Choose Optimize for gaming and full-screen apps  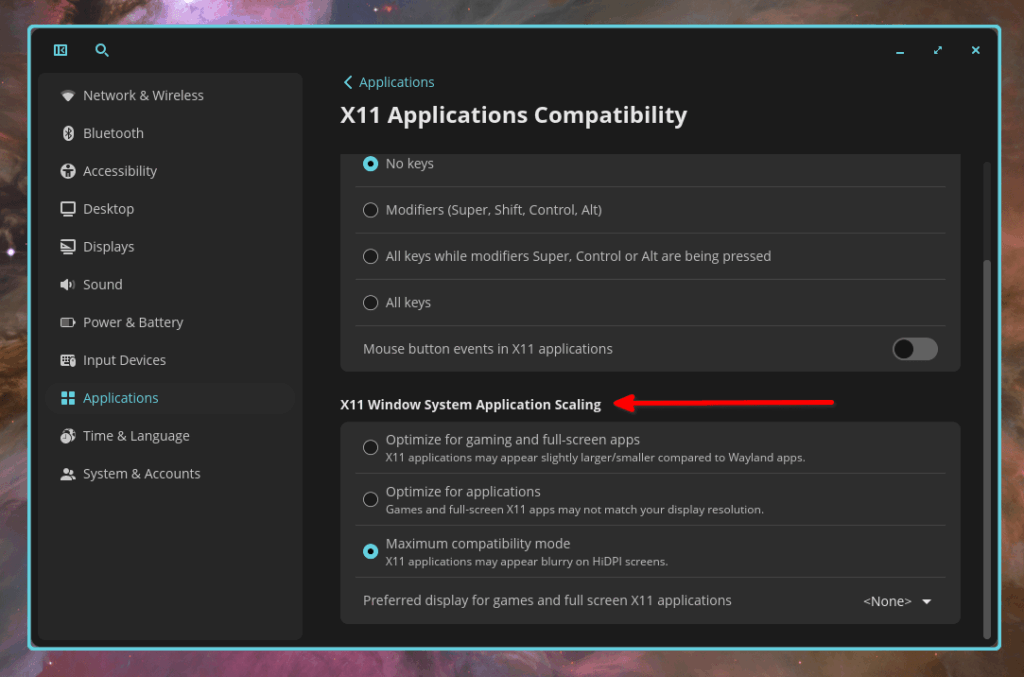[370, 447]
